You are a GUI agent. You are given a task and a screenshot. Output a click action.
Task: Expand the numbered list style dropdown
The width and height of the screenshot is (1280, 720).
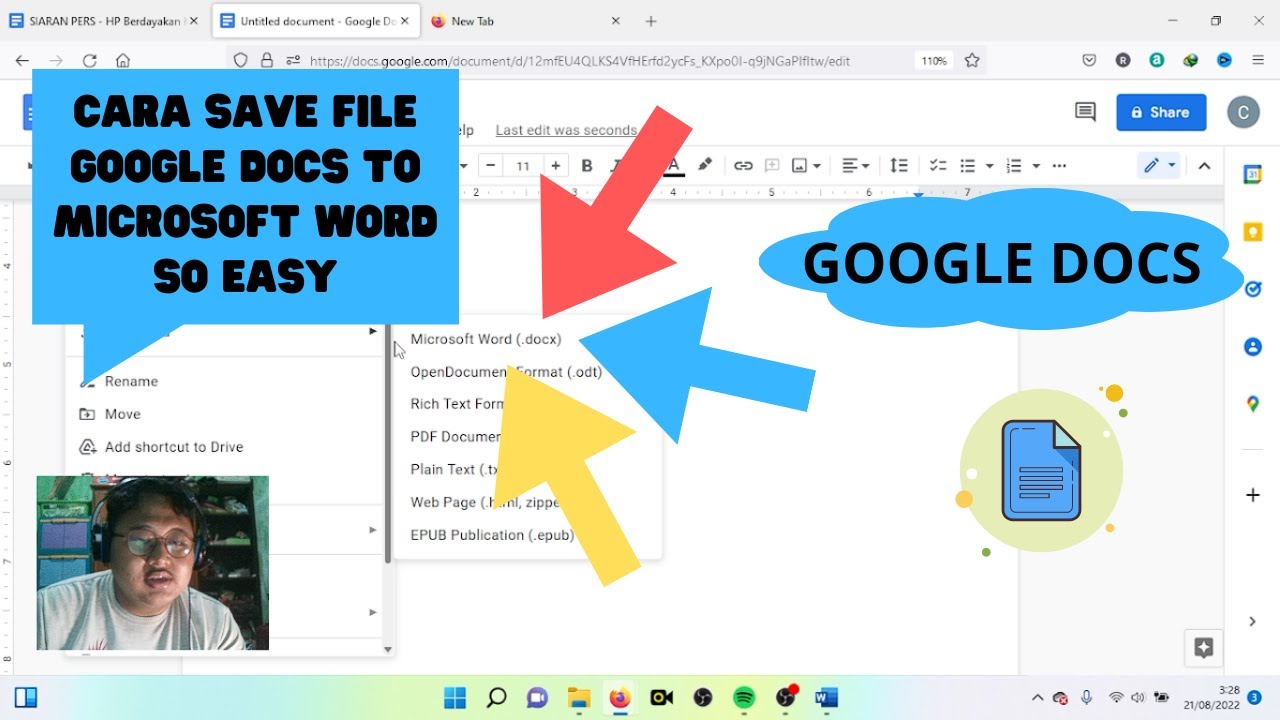[x=1036, y=166]
